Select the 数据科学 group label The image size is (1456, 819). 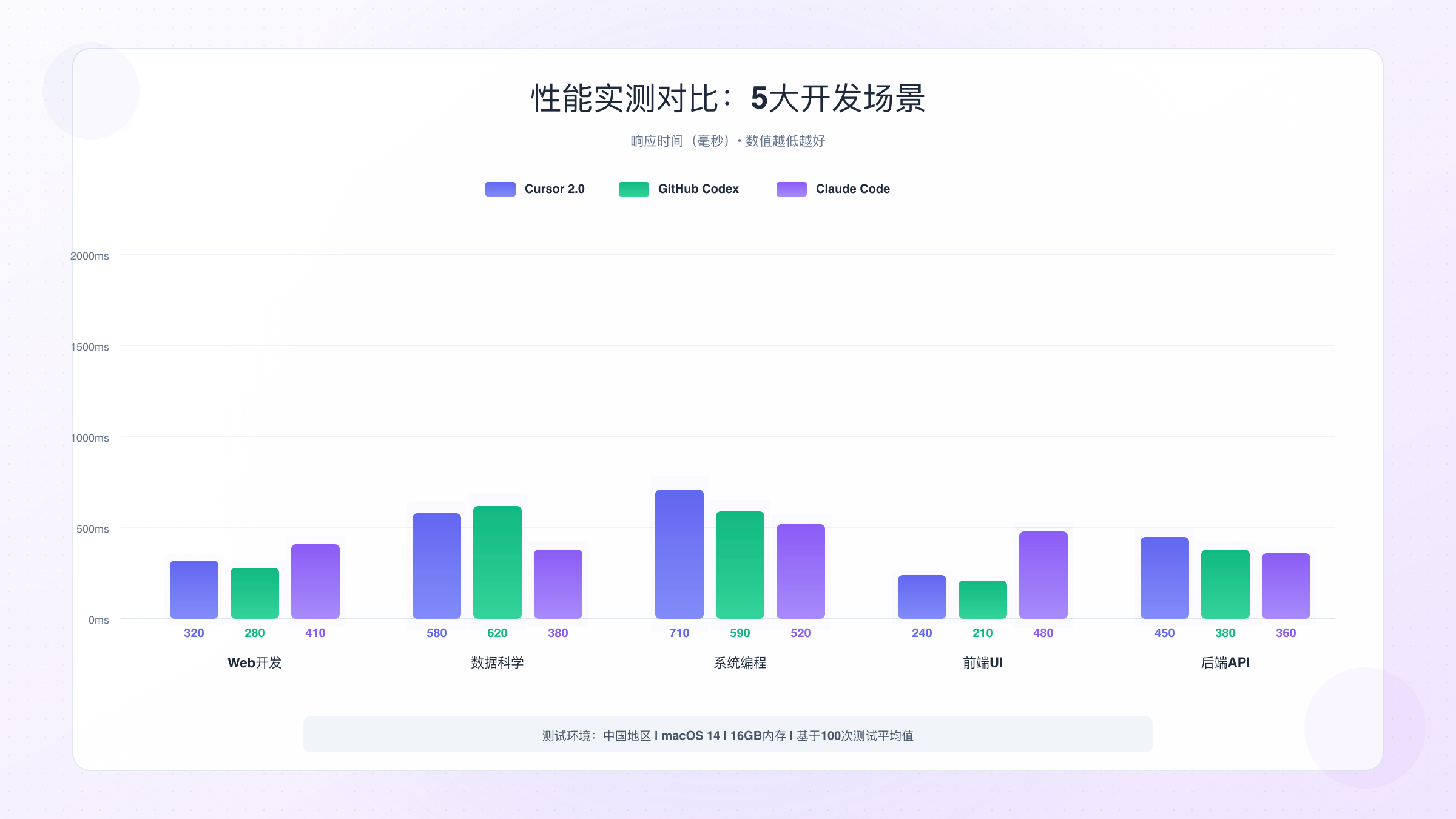[x=497, y=663]
